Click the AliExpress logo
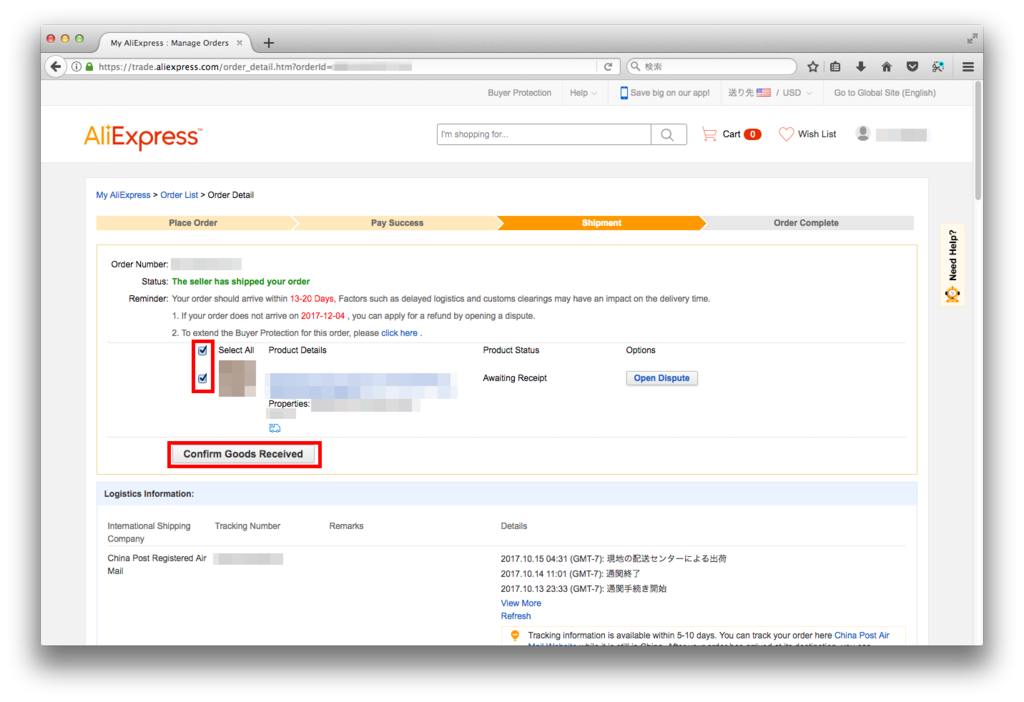Image resolution: width=1024 pixels, height=702 pixels. pos(143,137)
